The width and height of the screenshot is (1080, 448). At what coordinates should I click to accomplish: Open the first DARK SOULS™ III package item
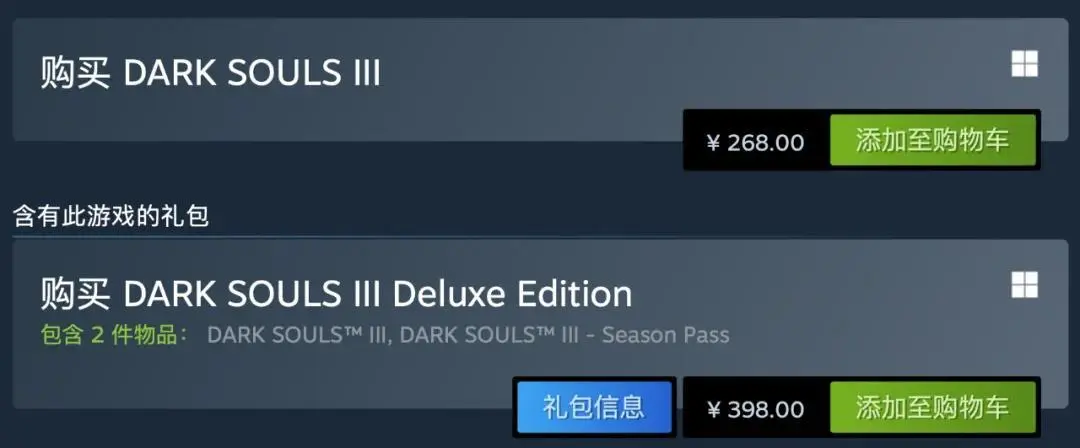[x=299, y=335]
